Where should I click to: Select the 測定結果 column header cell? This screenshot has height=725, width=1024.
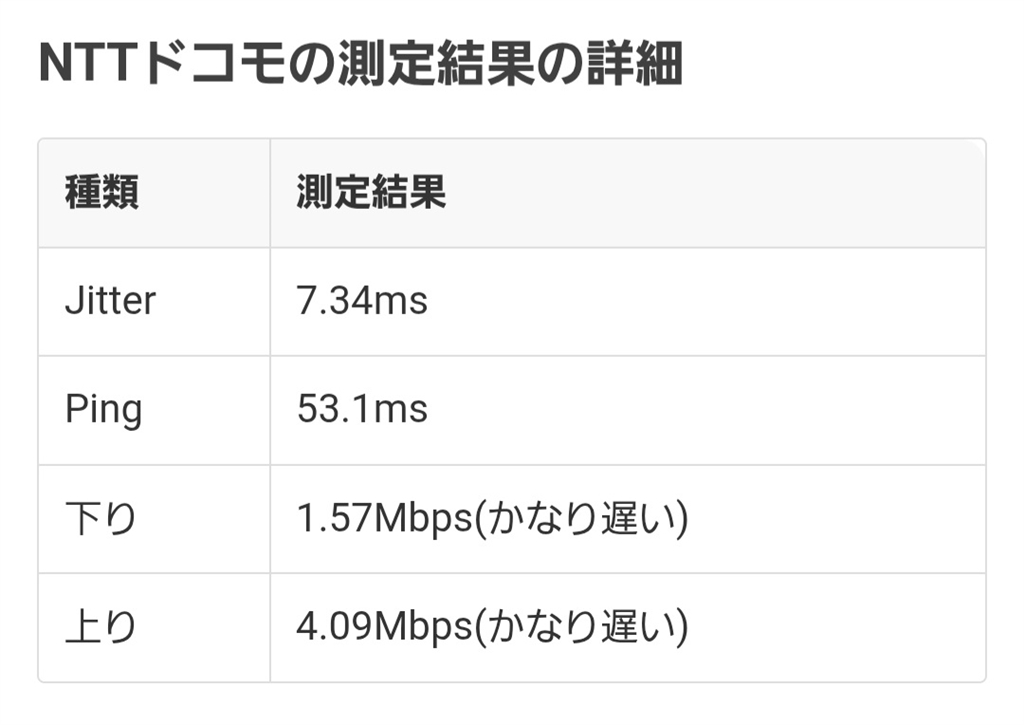(371, 192)
